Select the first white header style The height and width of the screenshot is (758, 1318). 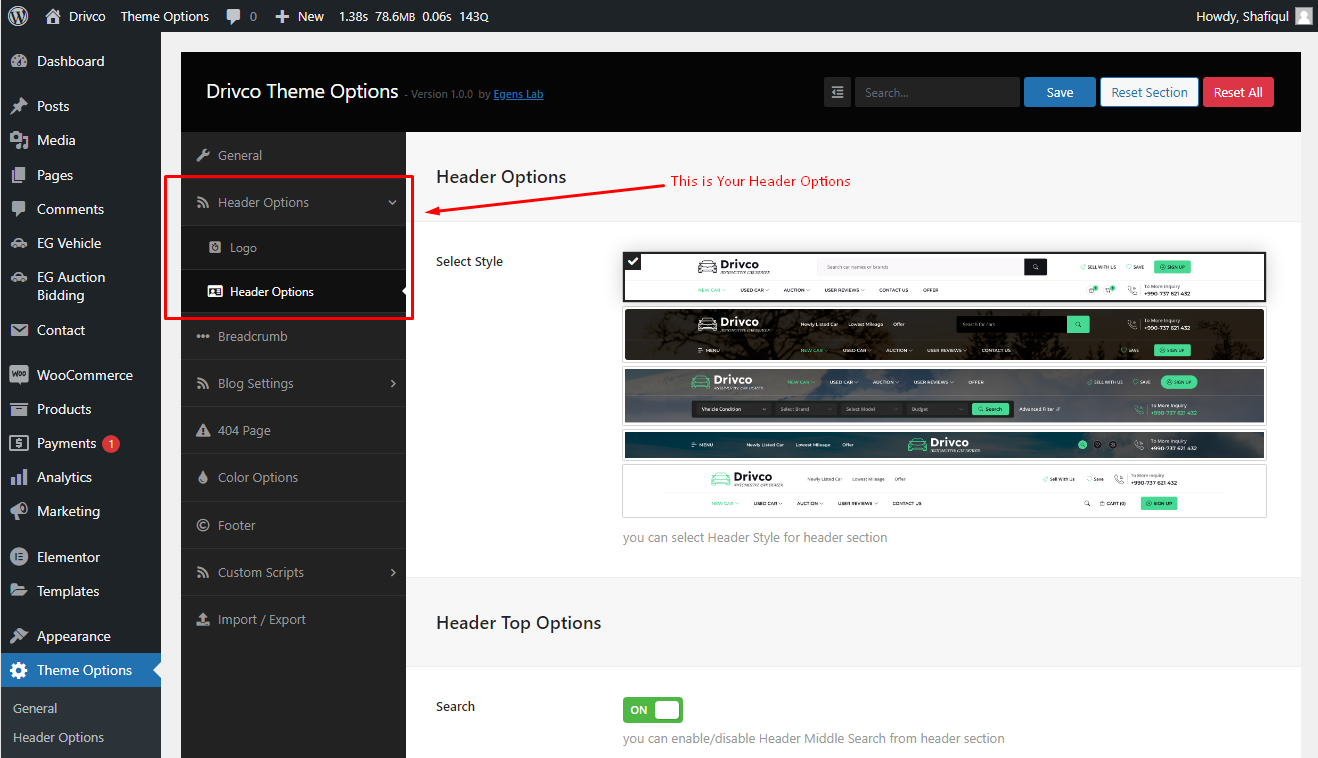click(944, 277)
